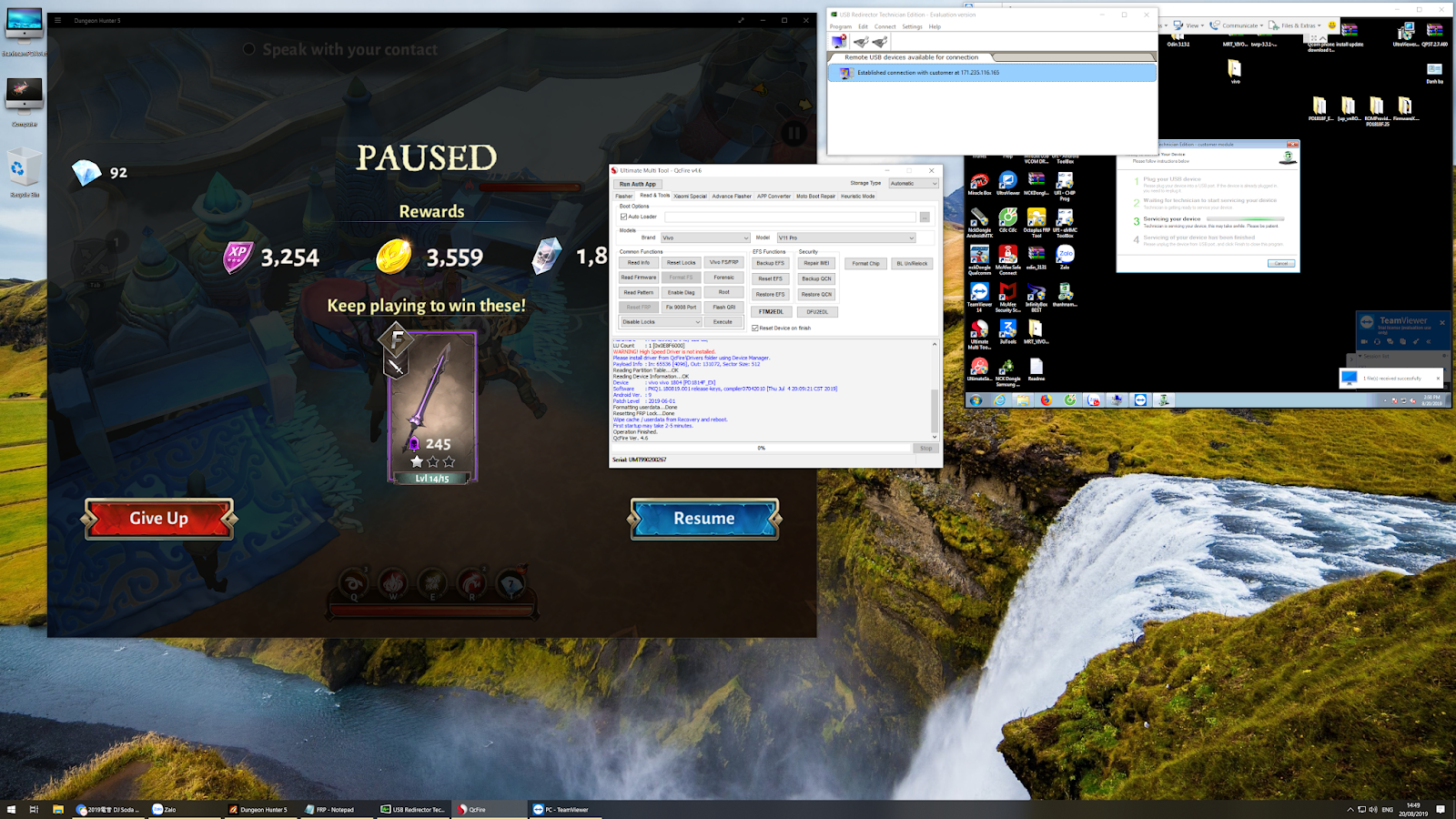Click the purple sword reward card
1456x819 pixels.
pos(432,407)
